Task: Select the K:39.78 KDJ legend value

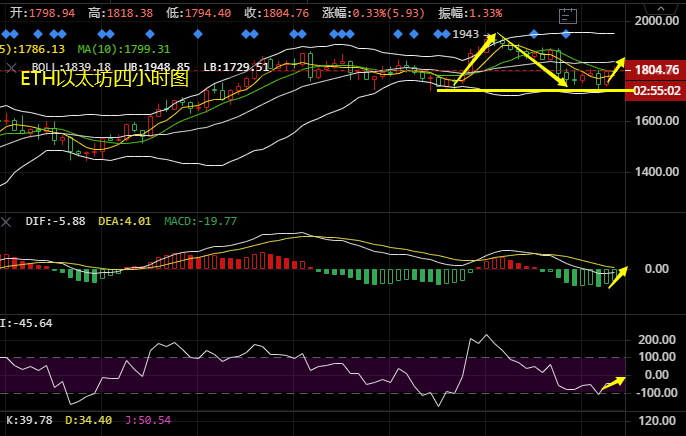Action: click(x=28, y=420)
